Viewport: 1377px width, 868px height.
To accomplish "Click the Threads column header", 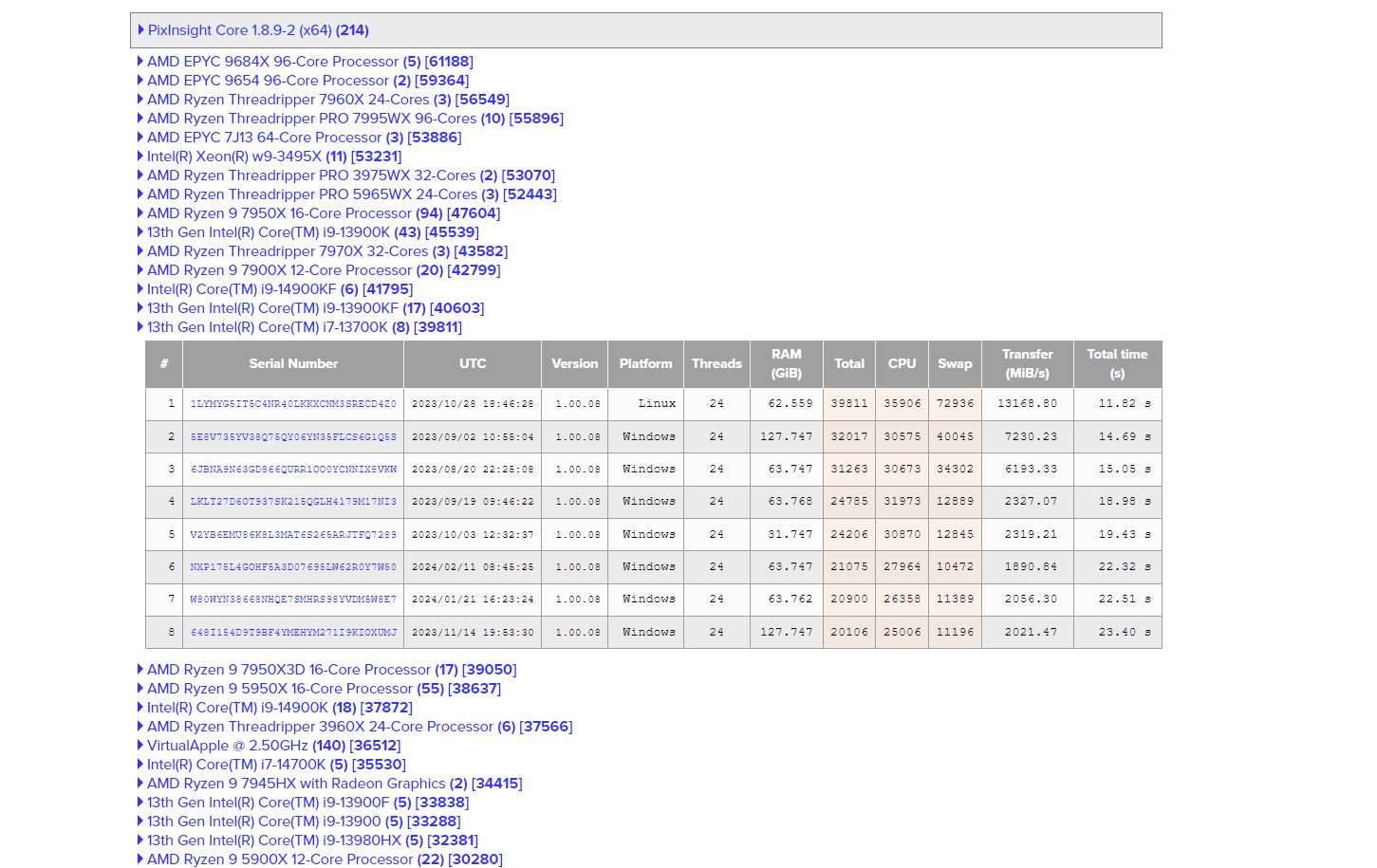I will tap(716, 364).
